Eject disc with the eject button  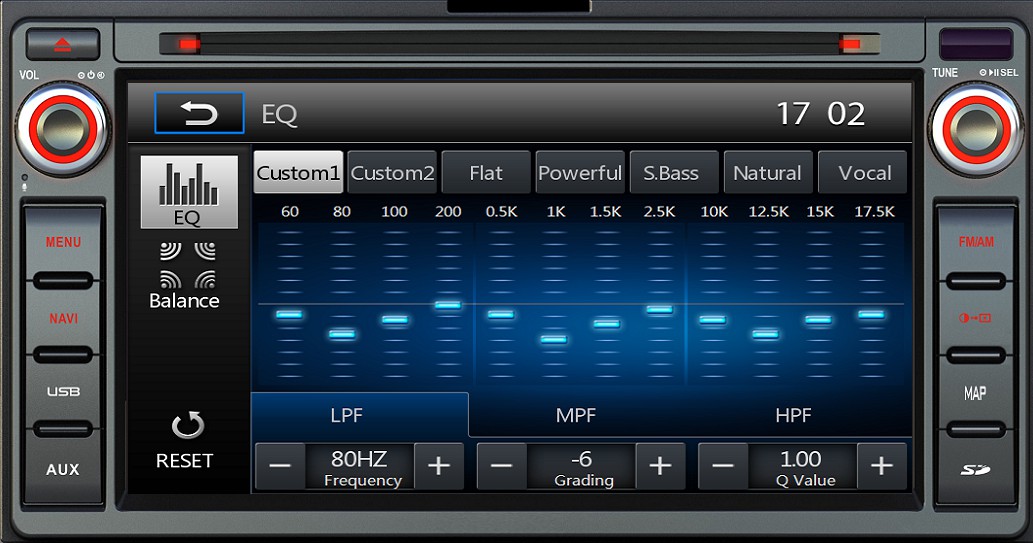63,45
